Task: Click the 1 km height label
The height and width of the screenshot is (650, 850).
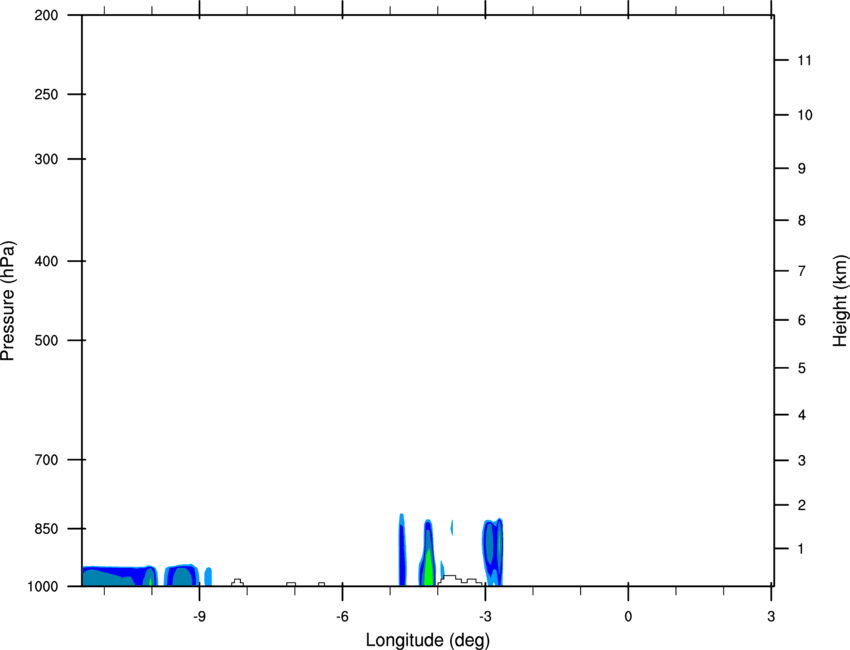Action: tap(802, 549)
